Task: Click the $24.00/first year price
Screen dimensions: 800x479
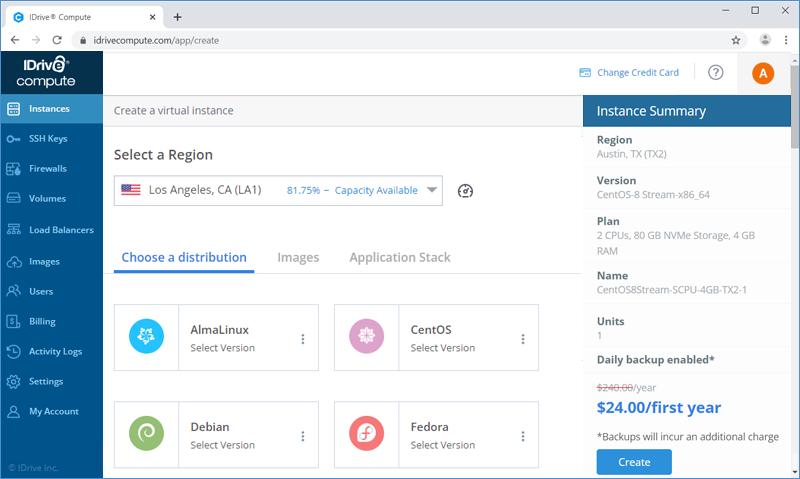Action: (659, 408)
